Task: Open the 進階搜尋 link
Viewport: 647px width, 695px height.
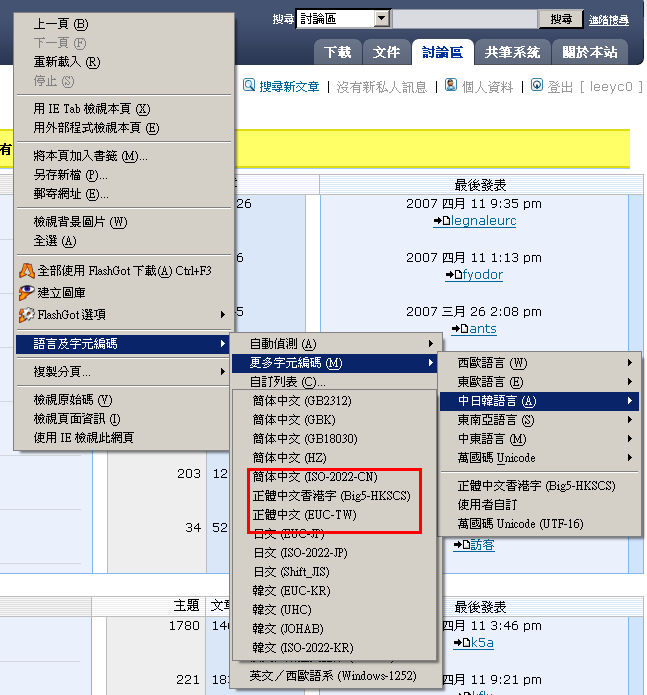Action: click(609, 20)
